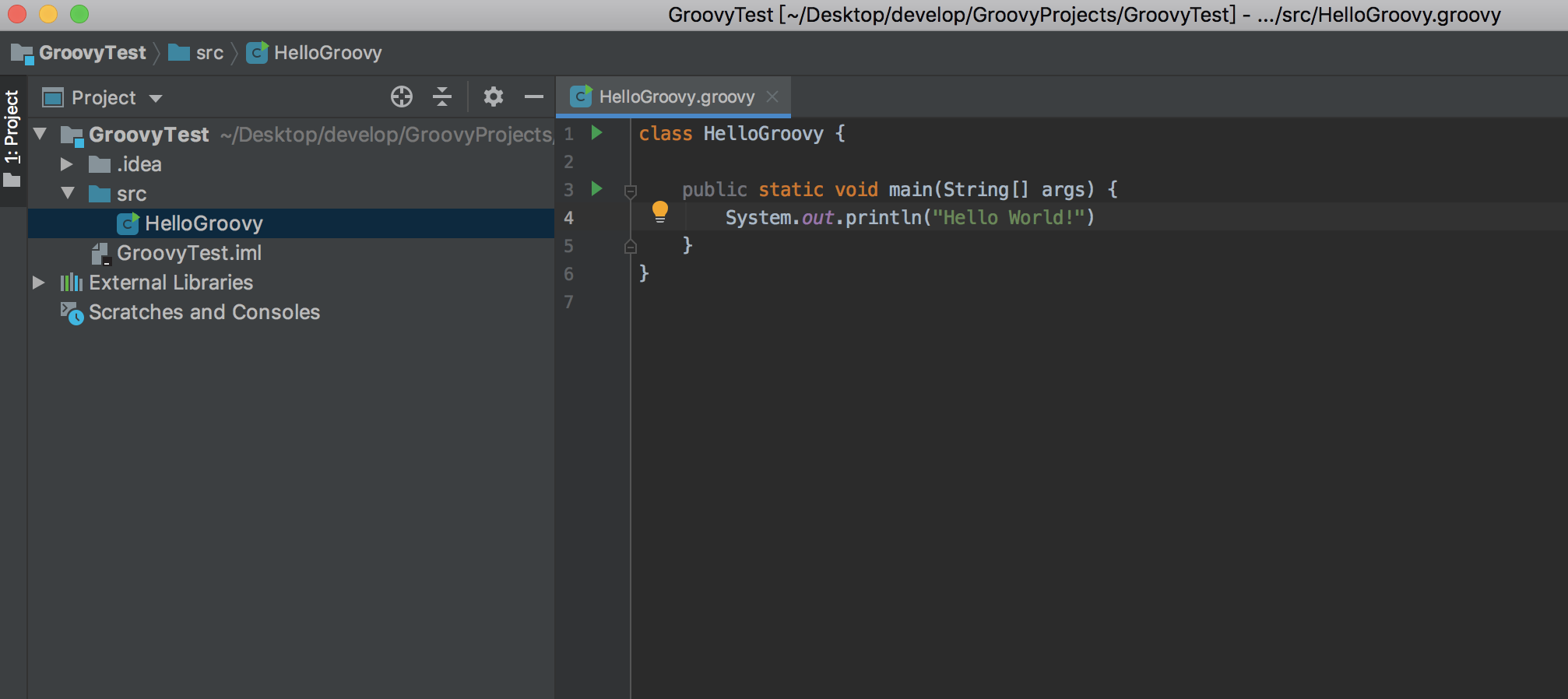Click the src folder label in tree

pyautogui.click(x=132, y=194)
